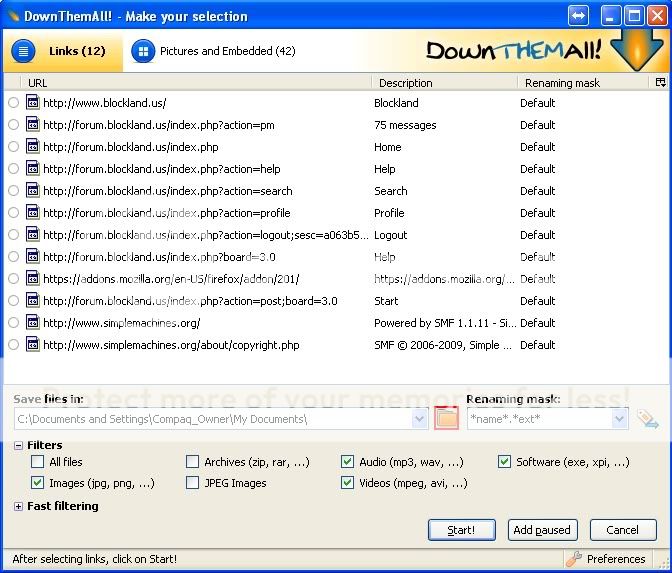Image resolution: width=672 pixels, height=573 pixels.
Task: Click the Pictures and Embedded grid icon
Action: tap(143, 51)
